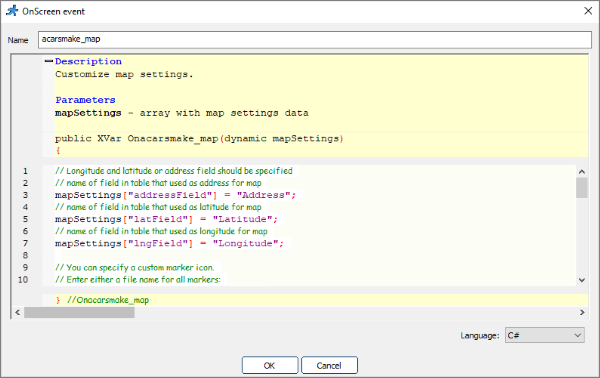Click the 'Name' label

click(18, 40)
